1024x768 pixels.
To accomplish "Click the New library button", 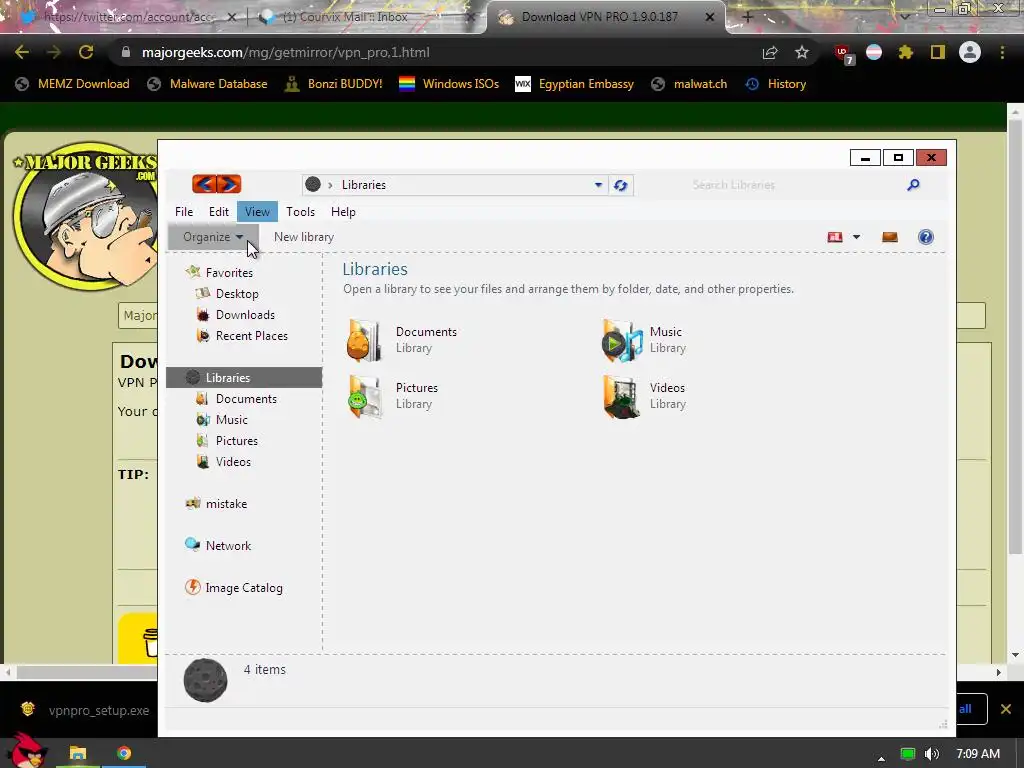I will 304,237.
